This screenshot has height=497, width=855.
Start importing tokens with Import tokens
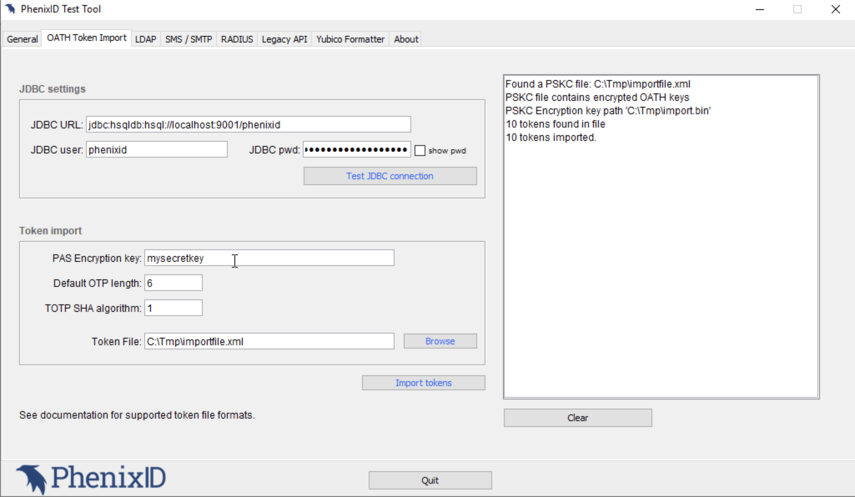point(423,383)
